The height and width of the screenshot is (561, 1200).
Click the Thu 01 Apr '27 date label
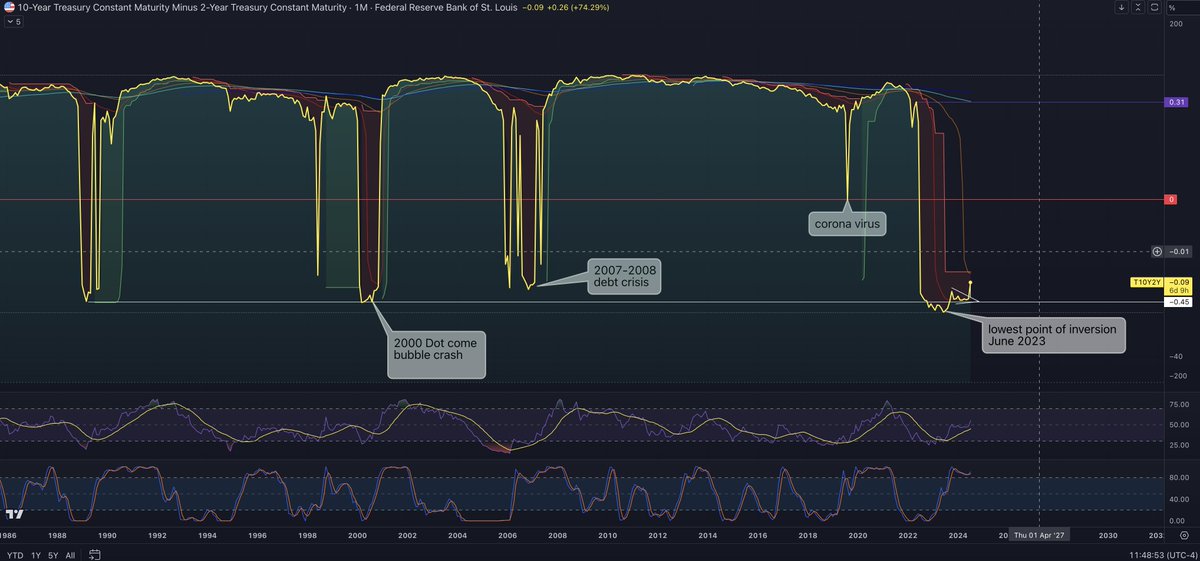coord(1040,536)
